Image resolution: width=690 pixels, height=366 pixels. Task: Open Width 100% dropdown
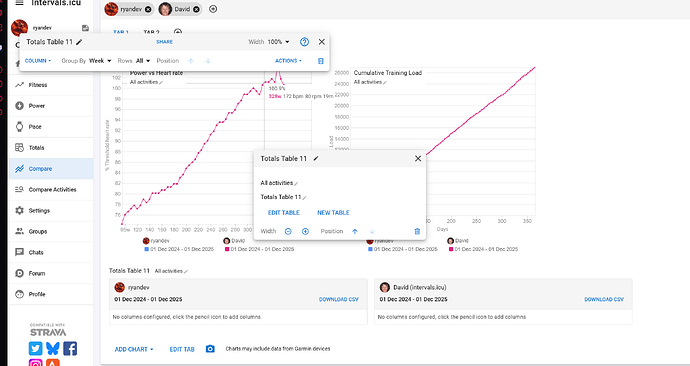pos(279,42)
